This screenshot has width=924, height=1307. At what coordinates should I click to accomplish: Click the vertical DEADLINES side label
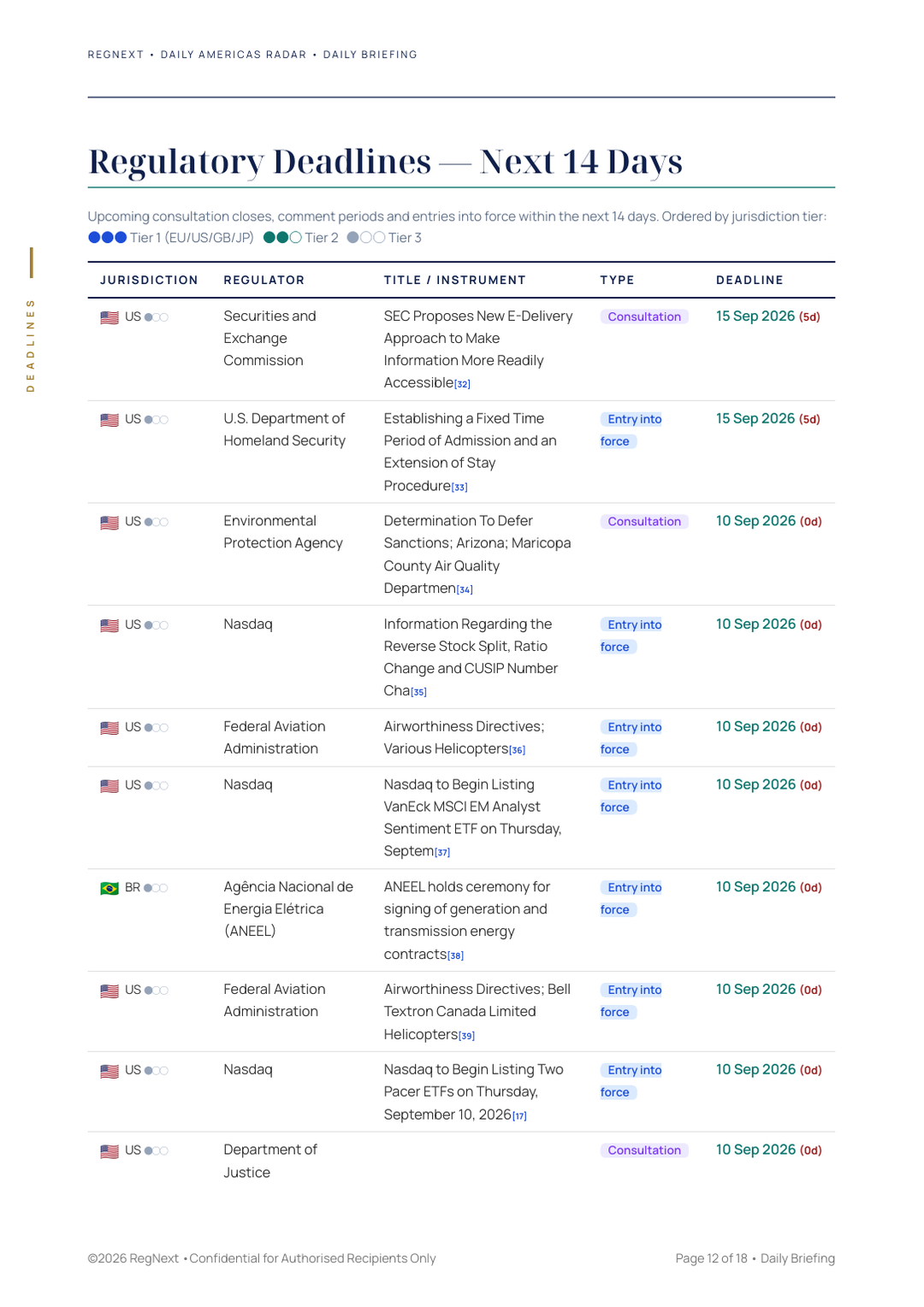click(x=31, y=346)
